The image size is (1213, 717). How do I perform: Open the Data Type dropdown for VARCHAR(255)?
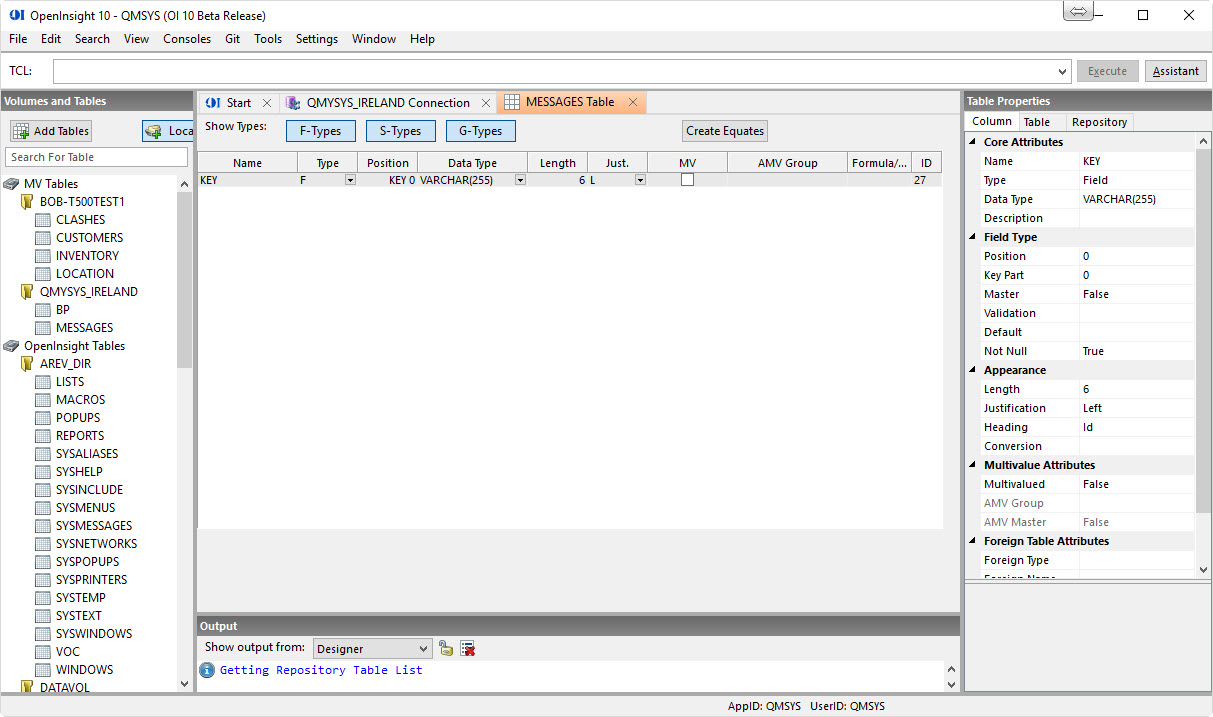click(x=520, y=180)
